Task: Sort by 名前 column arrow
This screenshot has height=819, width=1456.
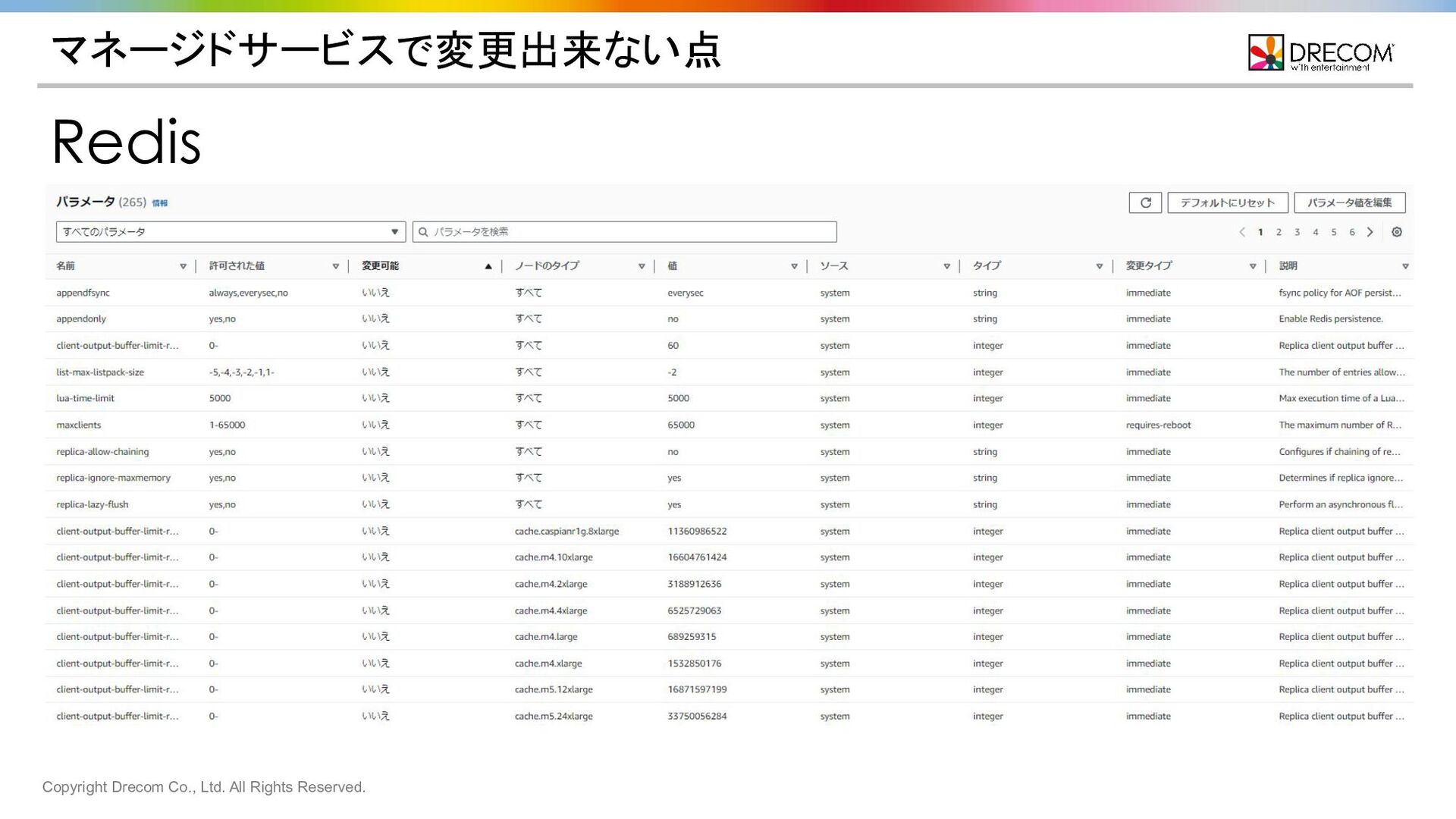Action: 183,266
